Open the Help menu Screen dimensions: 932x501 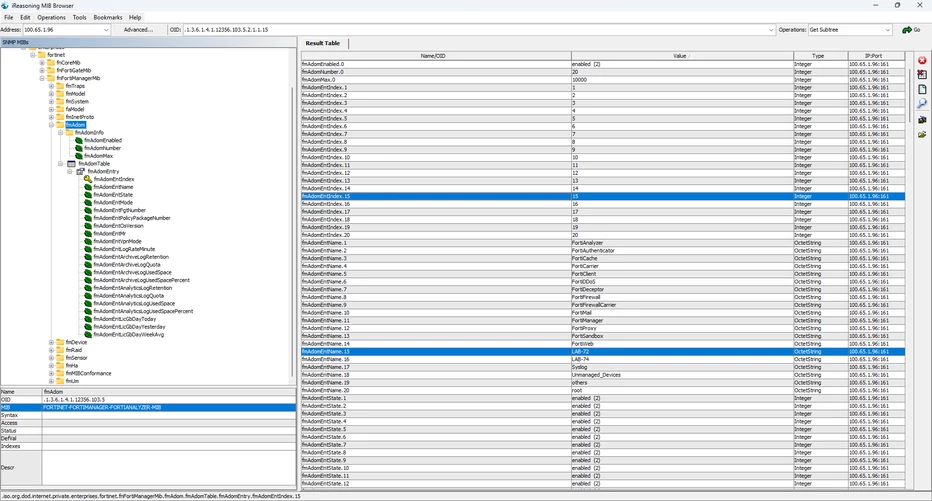pyautogui.click(x=135, y=17)
